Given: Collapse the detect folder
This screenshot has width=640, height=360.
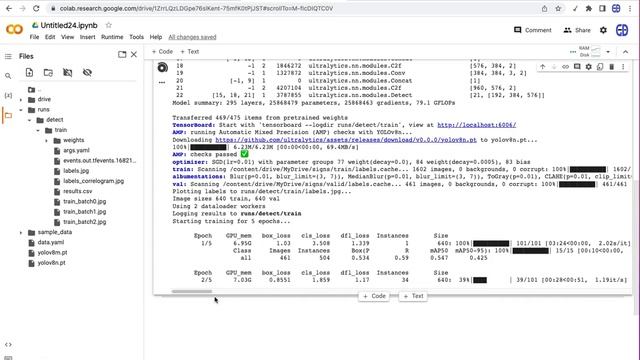Looking at the screenshot, I should 29,120.
